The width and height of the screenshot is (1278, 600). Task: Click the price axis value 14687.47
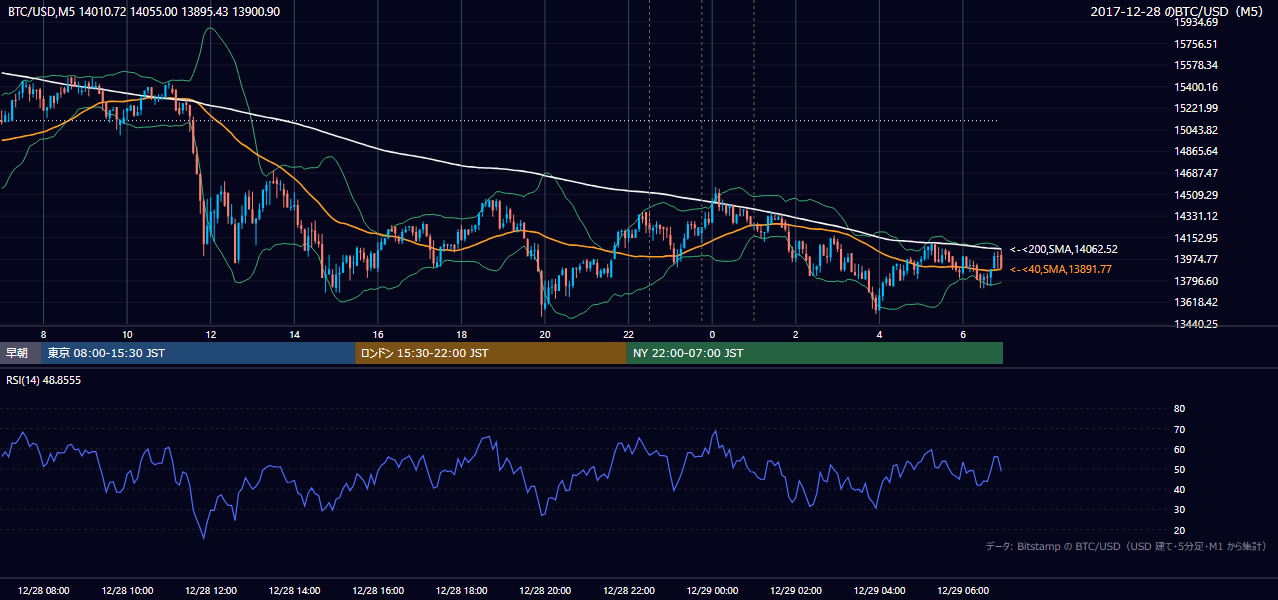tap(1196, 173)
